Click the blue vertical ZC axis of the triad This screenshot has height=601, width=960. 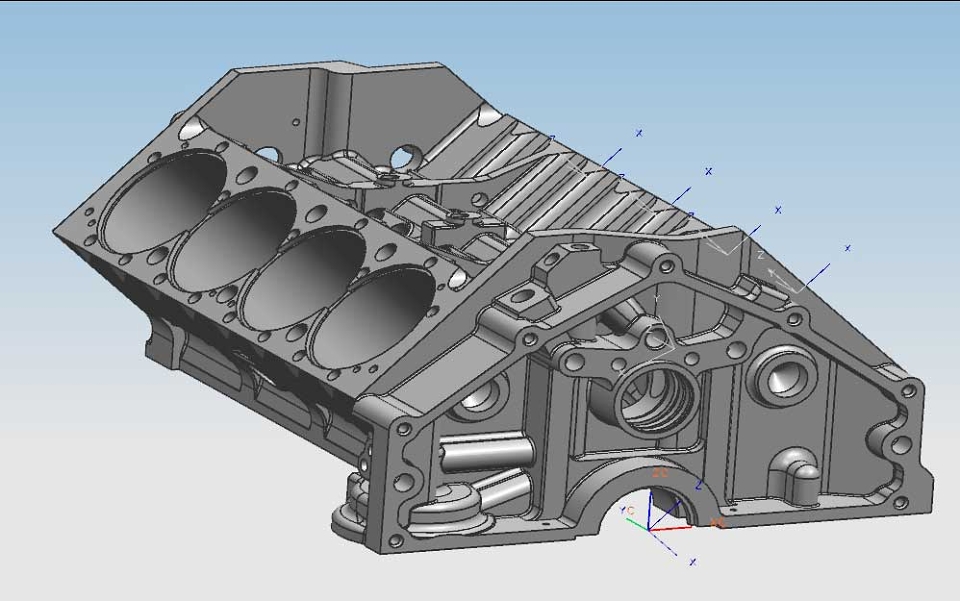click(650, 509)
